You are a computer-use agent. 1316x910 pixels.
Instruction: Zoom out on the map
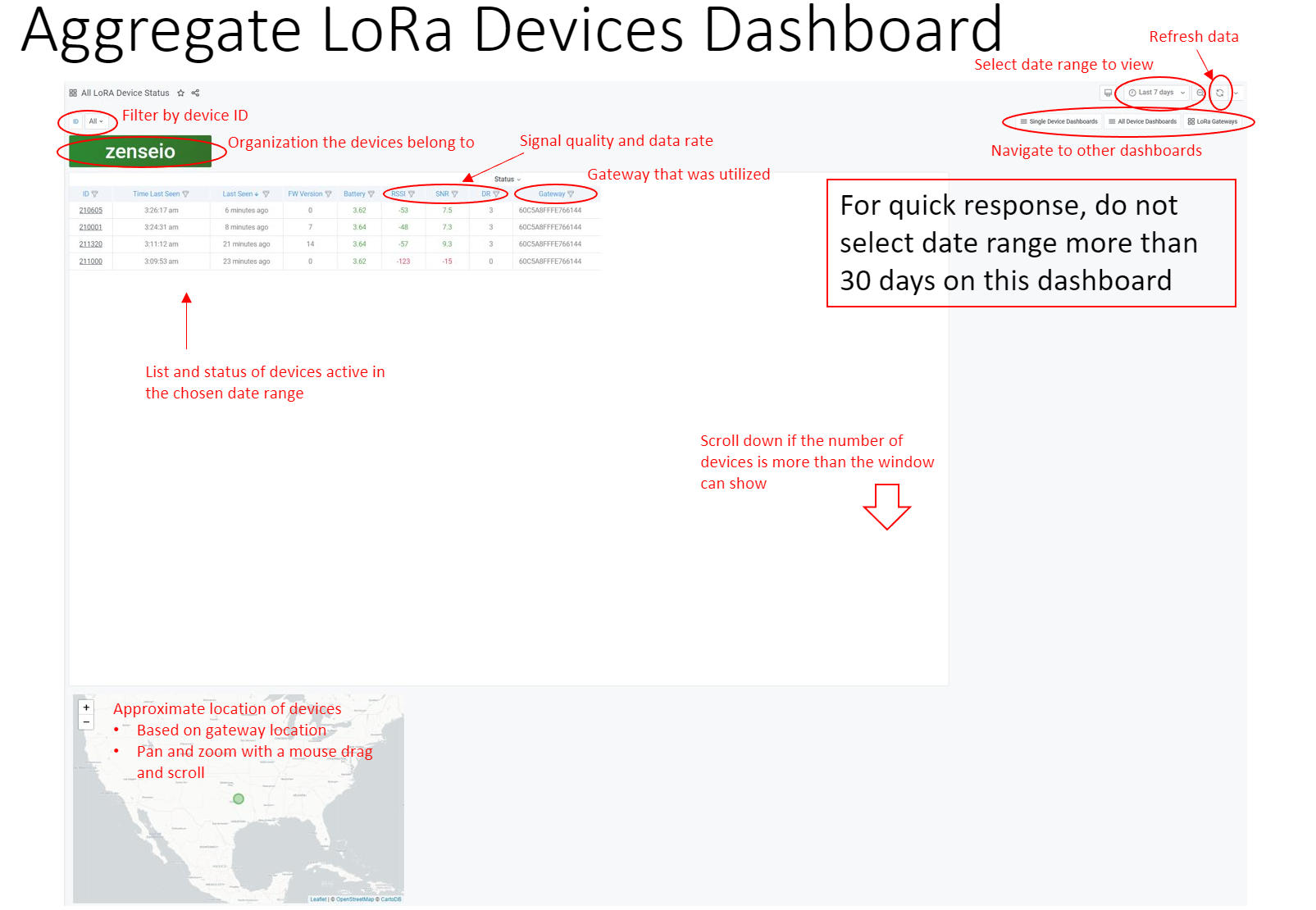click(x=86, y=722)
